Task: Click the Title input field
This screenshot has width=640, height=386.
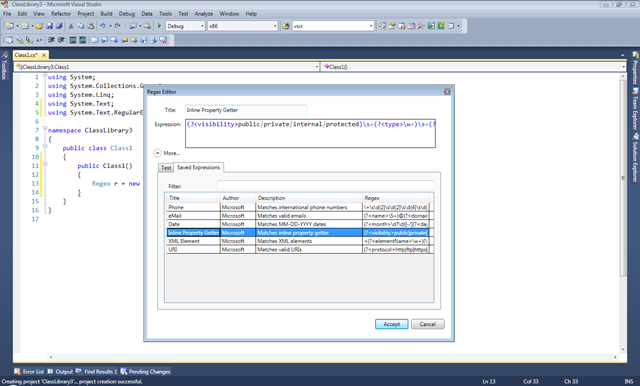Action: click(x=245, y=110)
